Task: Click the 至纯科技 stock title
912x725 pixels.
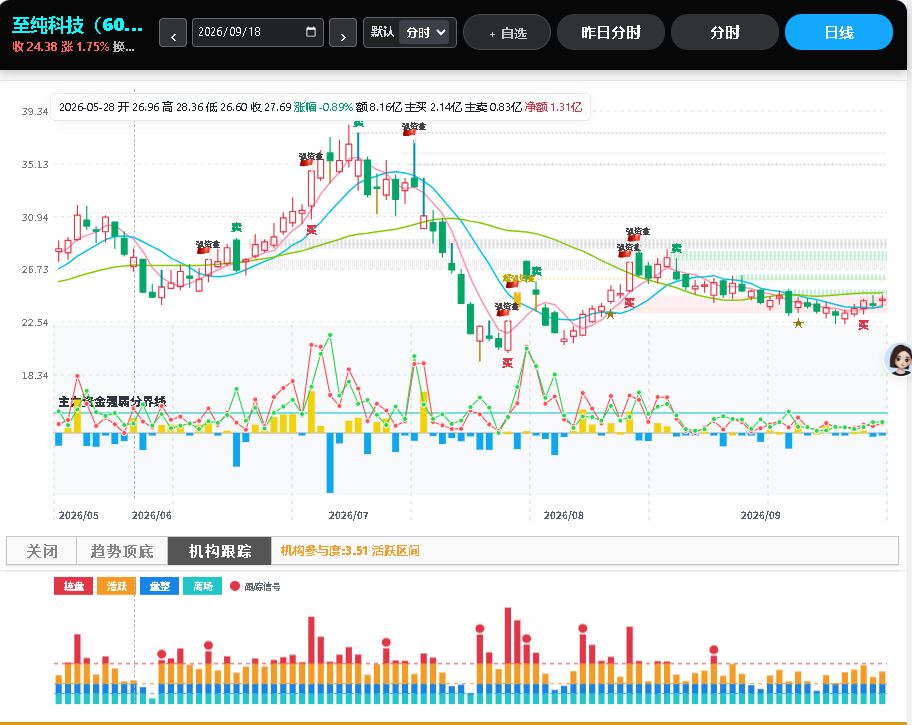Action: [77, 25]
